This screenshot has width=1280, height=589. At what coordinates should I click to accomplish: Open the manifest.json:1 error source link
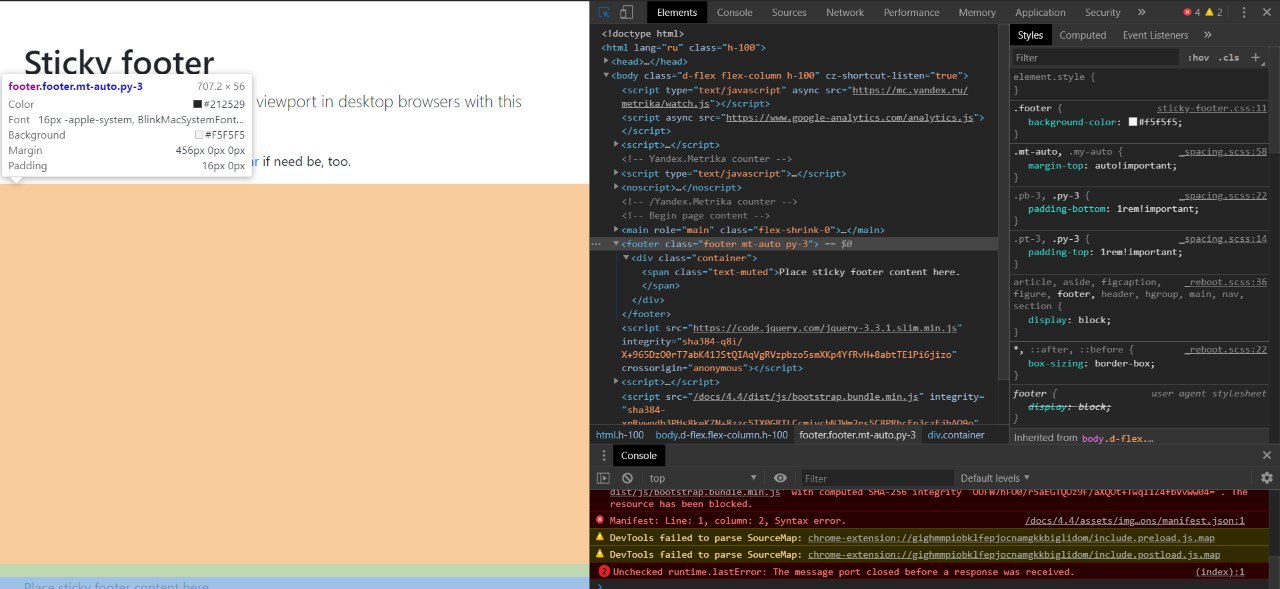click(x=1135, y=520)
